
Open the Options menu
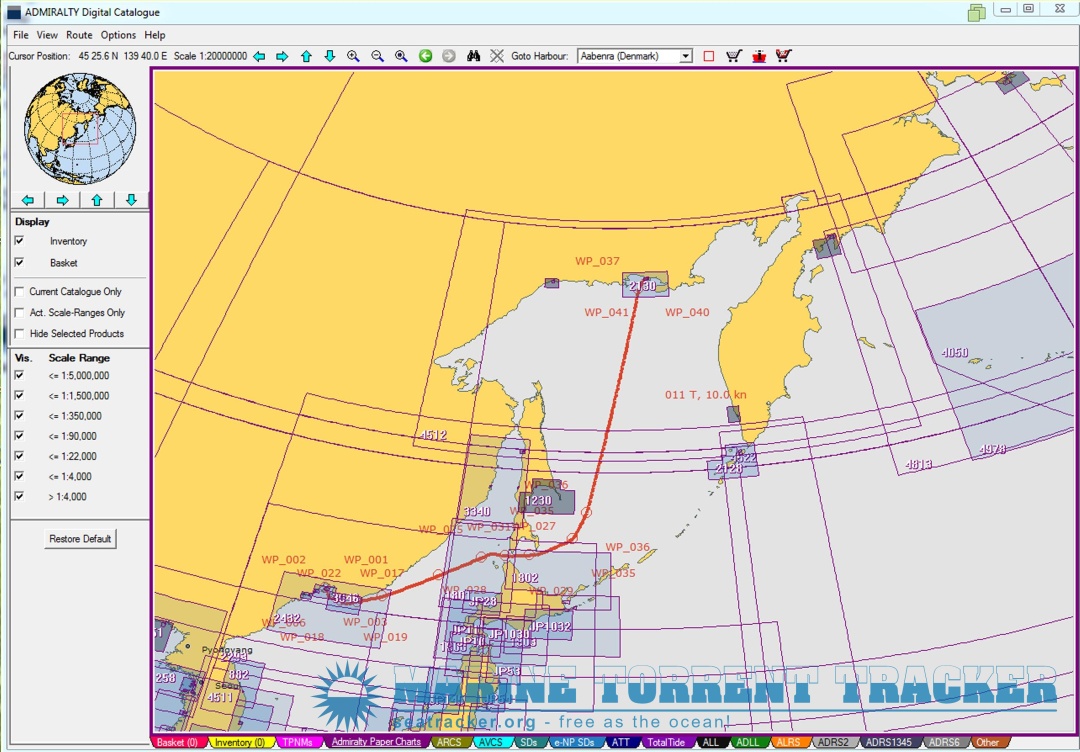coord(118,35)
